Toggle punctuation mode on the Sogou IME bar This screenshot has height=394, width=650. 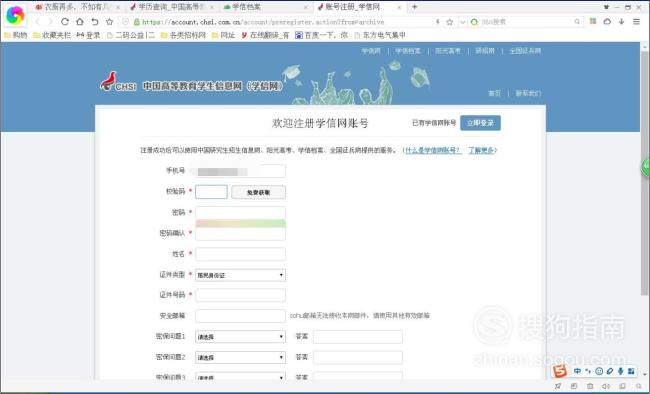point(588,371)
